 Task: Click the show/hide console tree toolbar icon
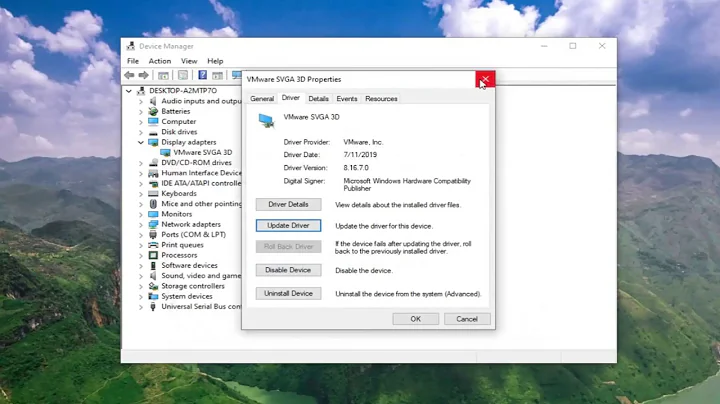point(163,75)
